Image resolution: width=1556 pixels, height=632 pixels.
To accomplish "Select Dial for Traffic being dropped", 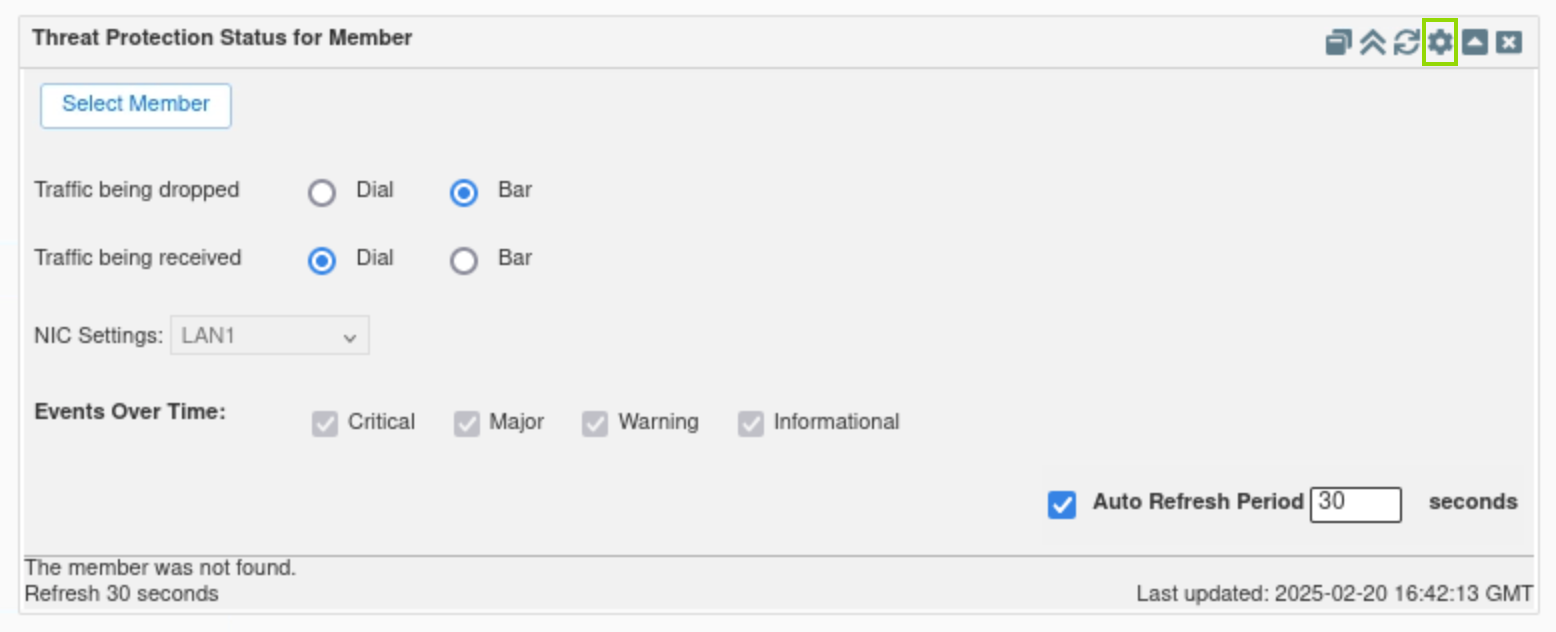I will pos(322,193).
